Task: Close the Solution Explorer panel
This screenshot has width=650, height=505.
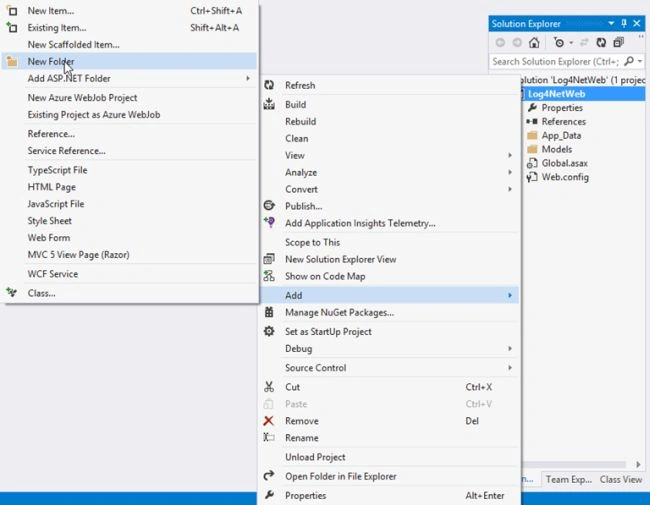Action: coord(637,23)
